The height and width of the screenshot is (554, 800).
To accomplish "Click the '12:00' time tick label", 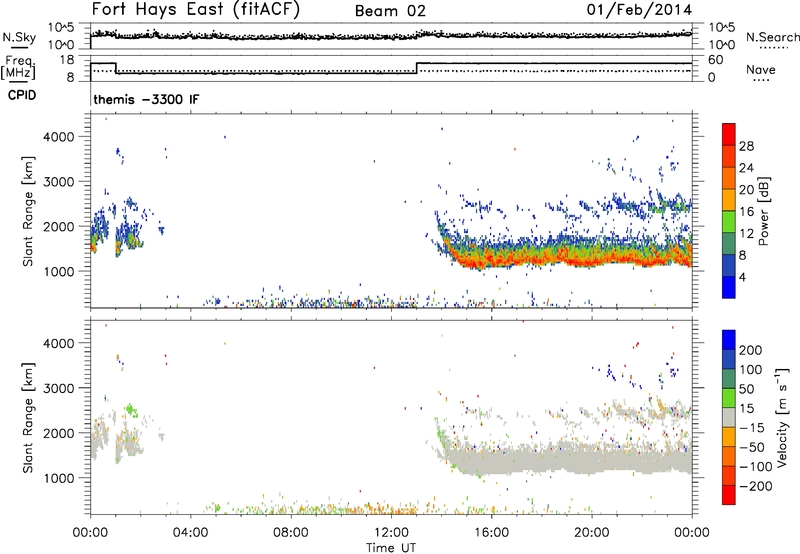I will tap(391, 533).
